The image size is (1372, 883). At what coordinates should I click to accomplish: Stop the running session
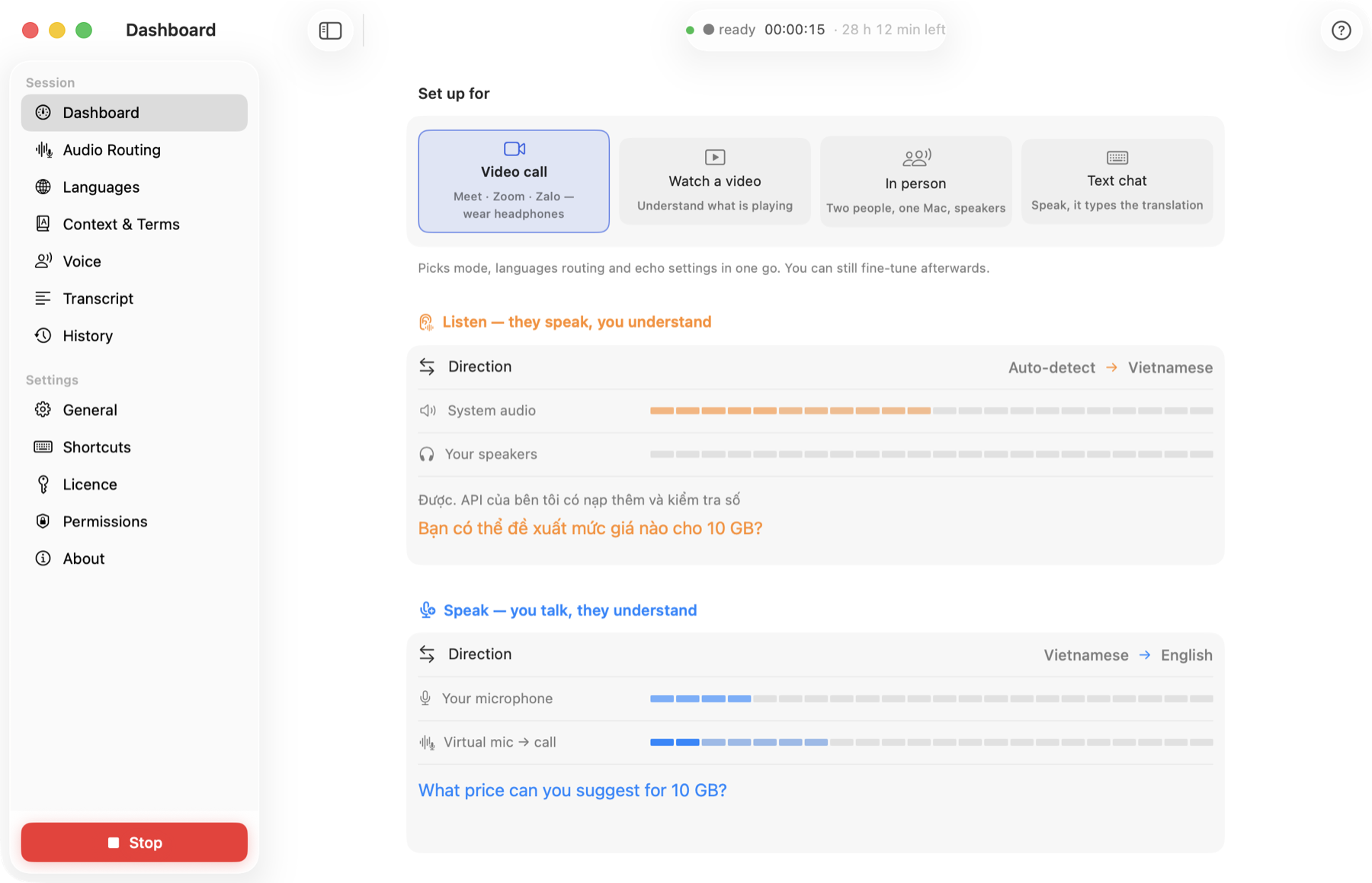[x=134, y=843]
